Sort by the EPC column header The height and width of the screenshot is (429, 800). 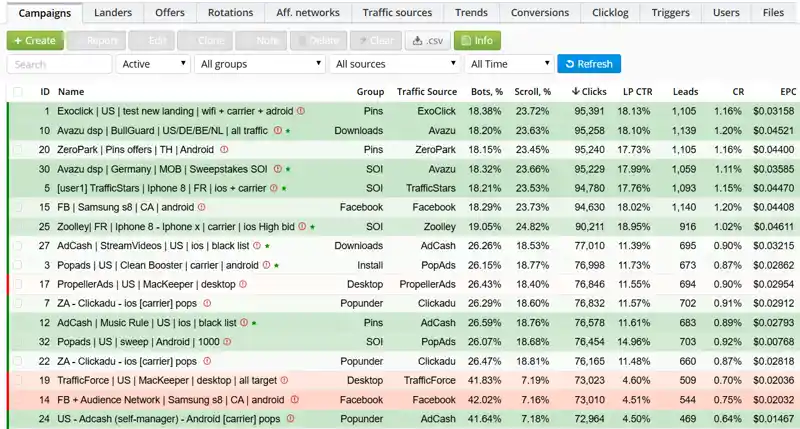pyautogui.click(x=788, y=92)
